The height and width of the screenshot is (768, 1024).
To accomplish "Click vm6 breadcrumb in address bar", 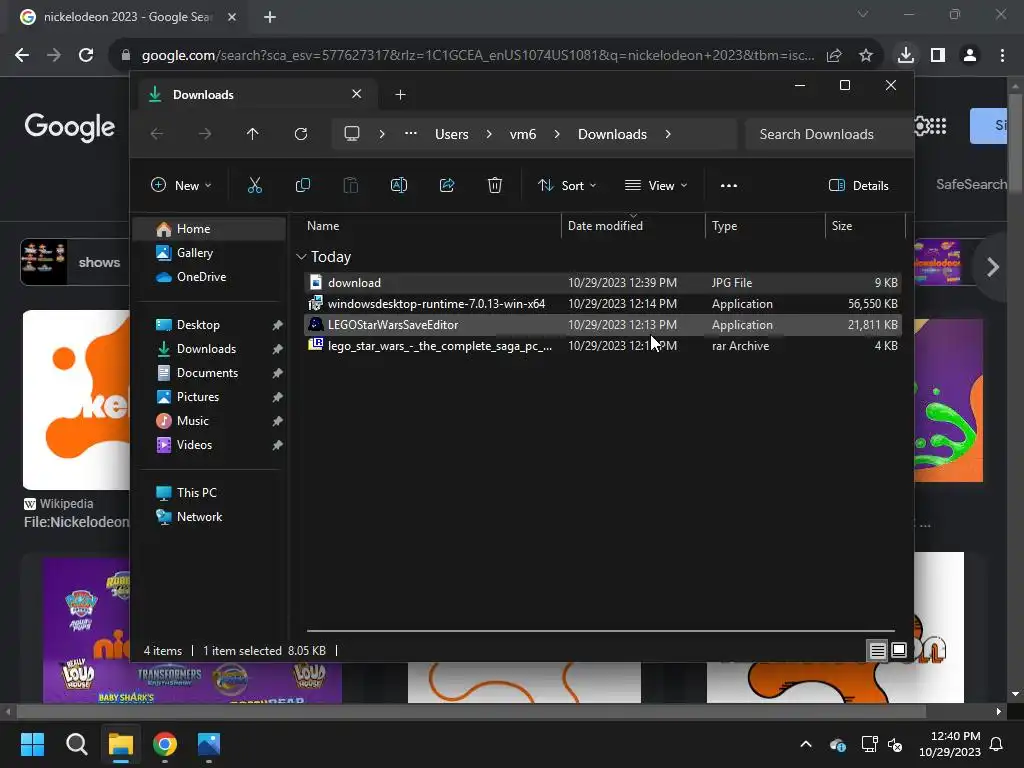I will [x=522, y=134].
